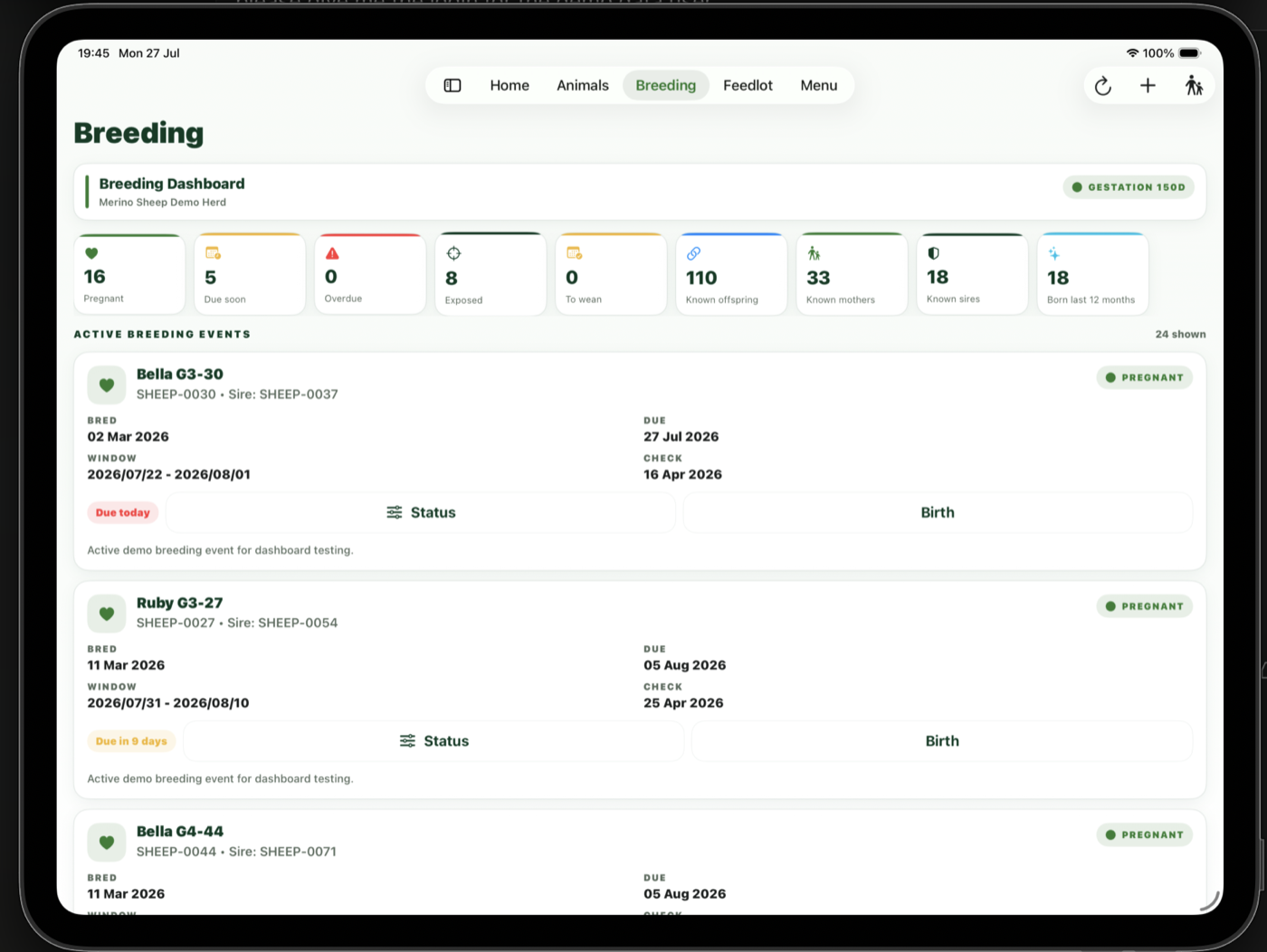
Task: Tap the To wean calendar icon
Action: 574,253
